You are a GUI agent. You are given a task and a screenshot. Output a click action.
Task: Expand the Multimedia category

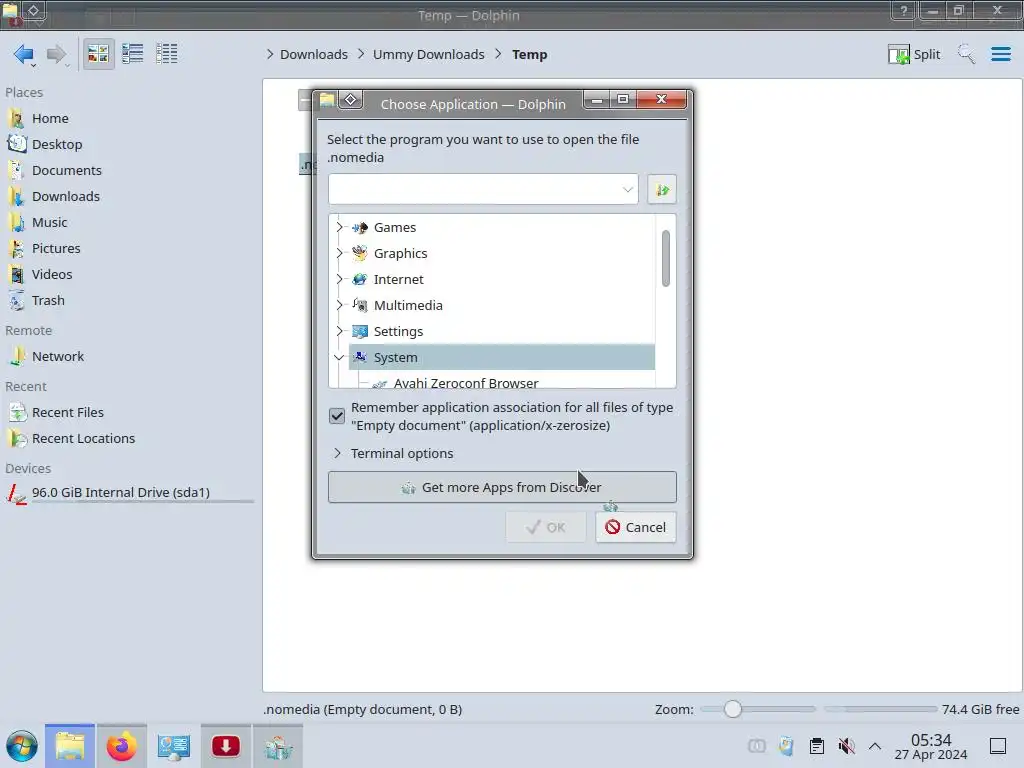(339, 305)
